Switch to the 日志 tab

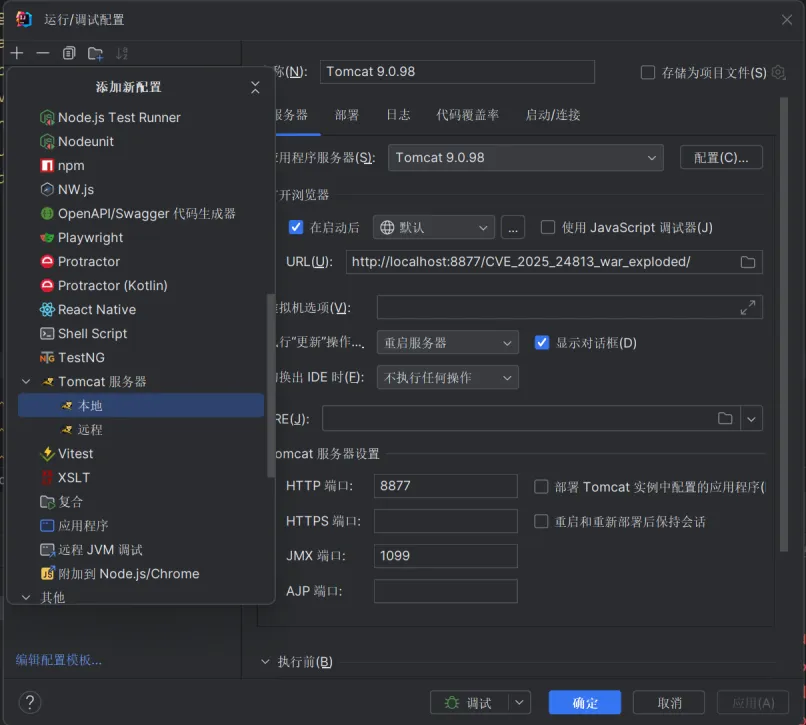point(398,115)
